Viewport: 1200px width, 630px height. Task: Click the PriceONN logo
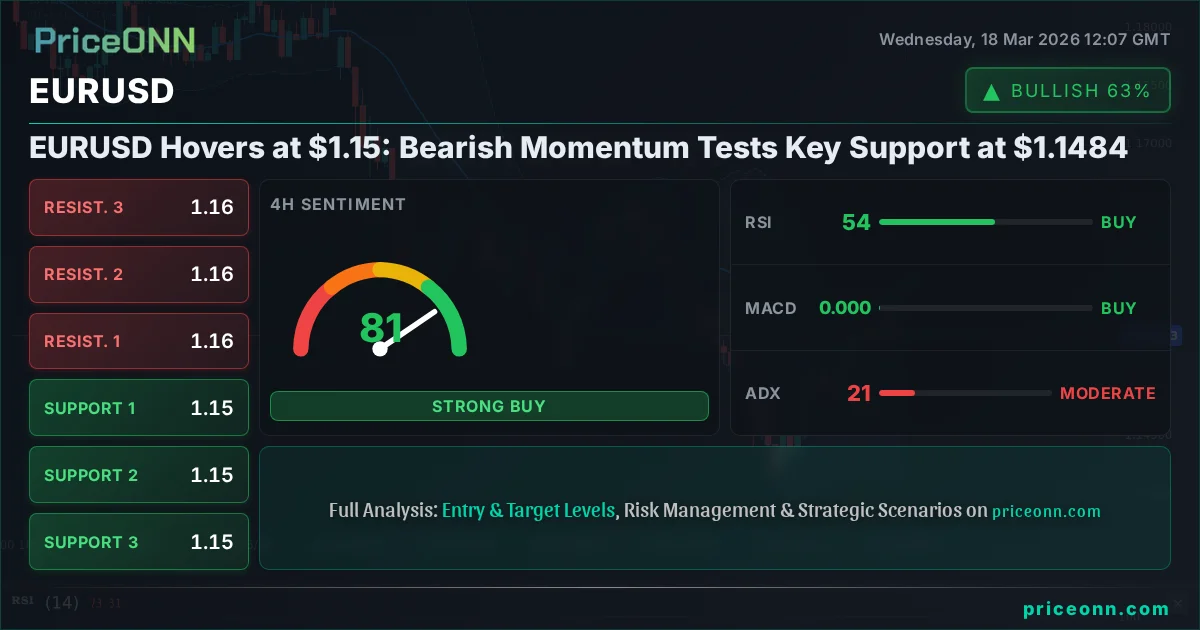click(x=115, y=40)
